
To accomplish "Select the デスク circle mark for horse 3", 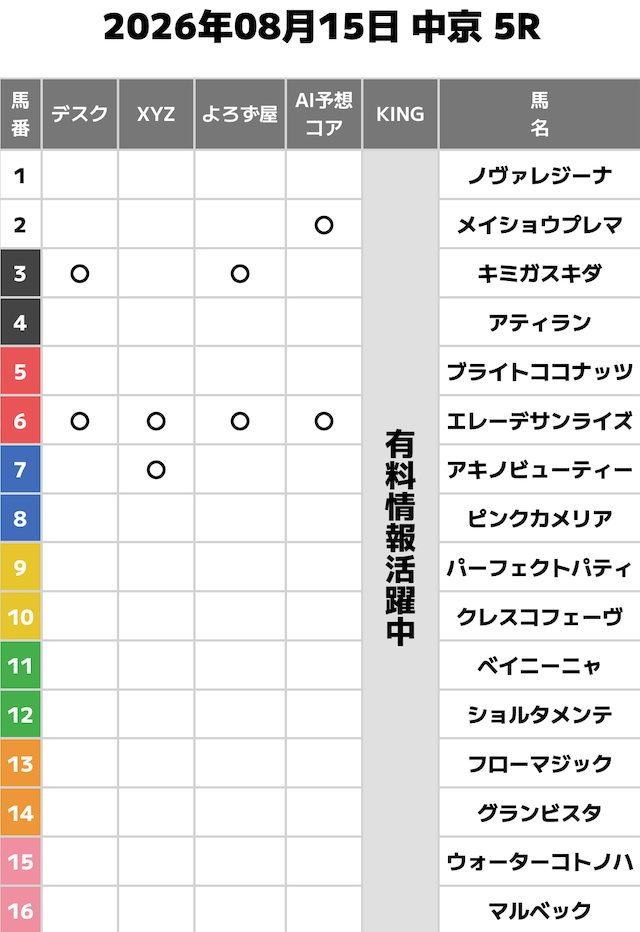I will [80, 274].
